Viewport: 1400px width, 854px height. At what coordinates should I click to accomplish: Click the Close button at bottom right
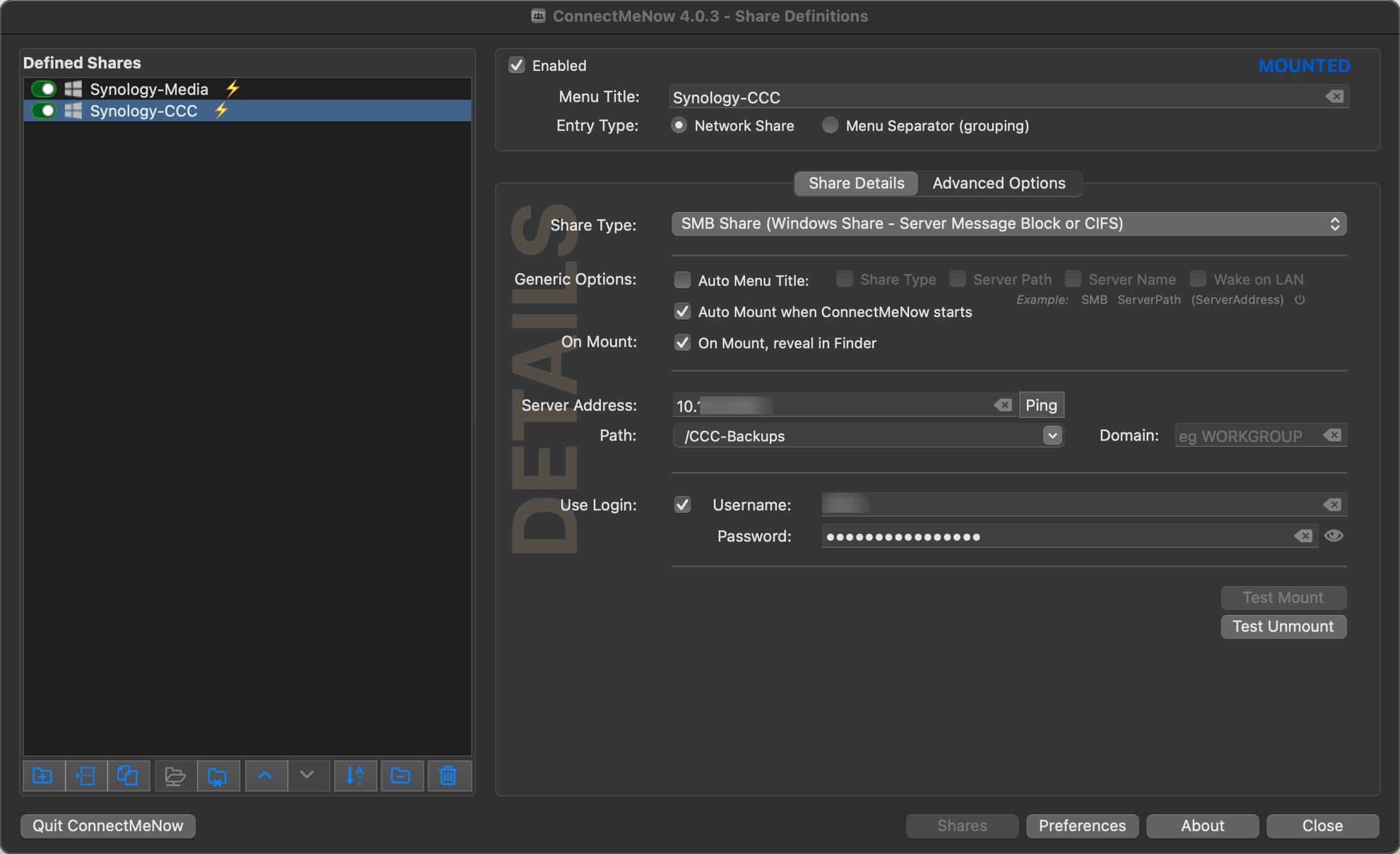[1322, 826]
